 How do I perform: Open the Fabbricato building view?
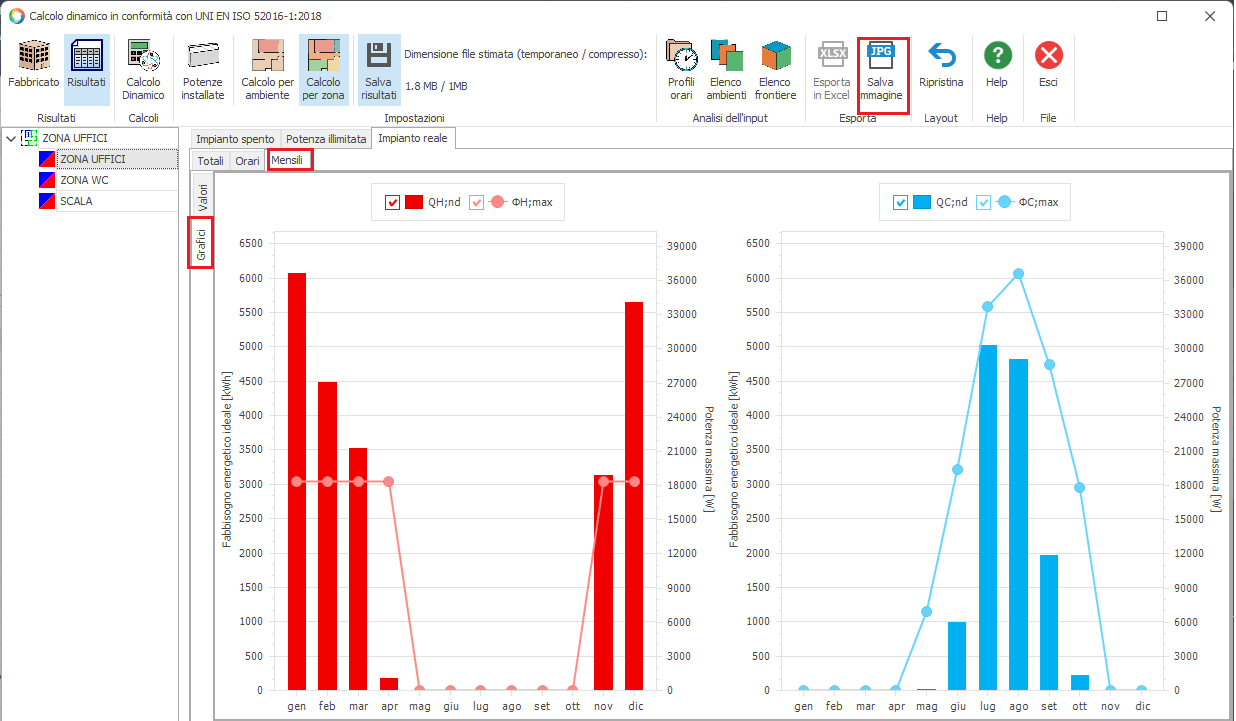34,68
